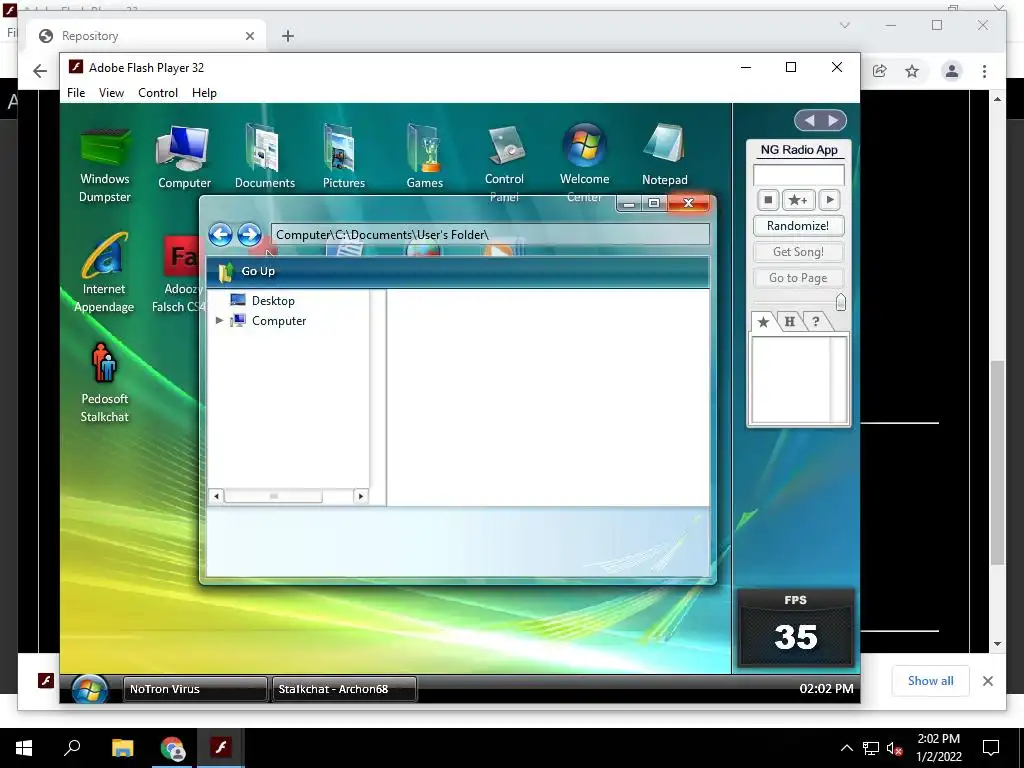This screenshot has height=768, width=1024.
Task: Click the browser back arrow
Action: point(40,71)
